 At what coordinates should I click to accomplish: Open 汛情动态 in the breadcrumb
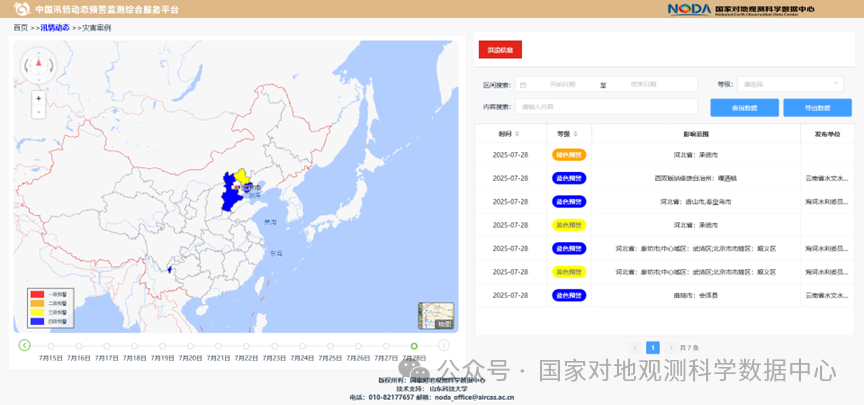click(55, 28)
